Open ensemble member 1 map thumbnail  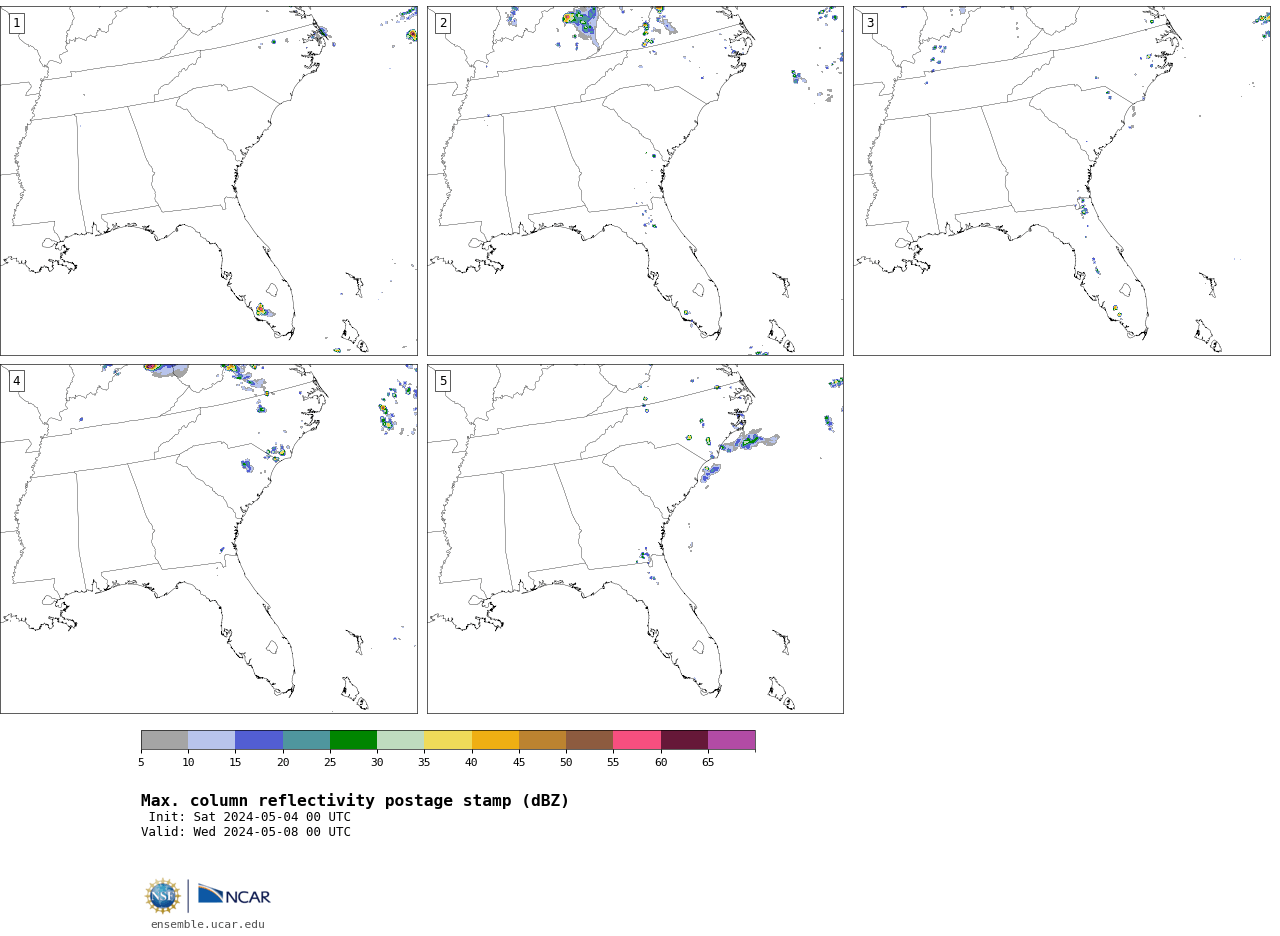click(209, 181)
